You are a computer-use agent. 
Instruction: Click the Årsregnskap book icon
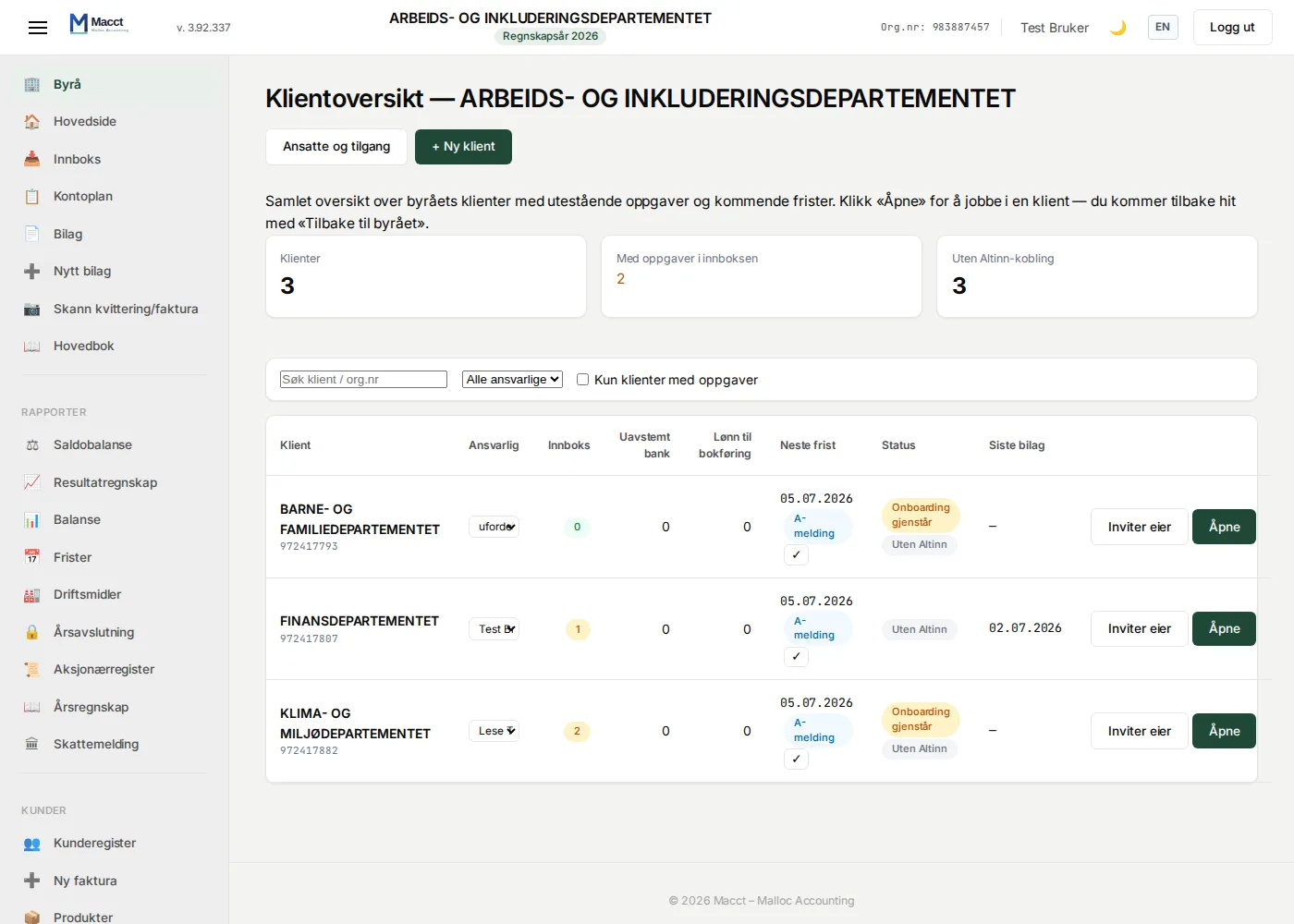coord(32,707)
